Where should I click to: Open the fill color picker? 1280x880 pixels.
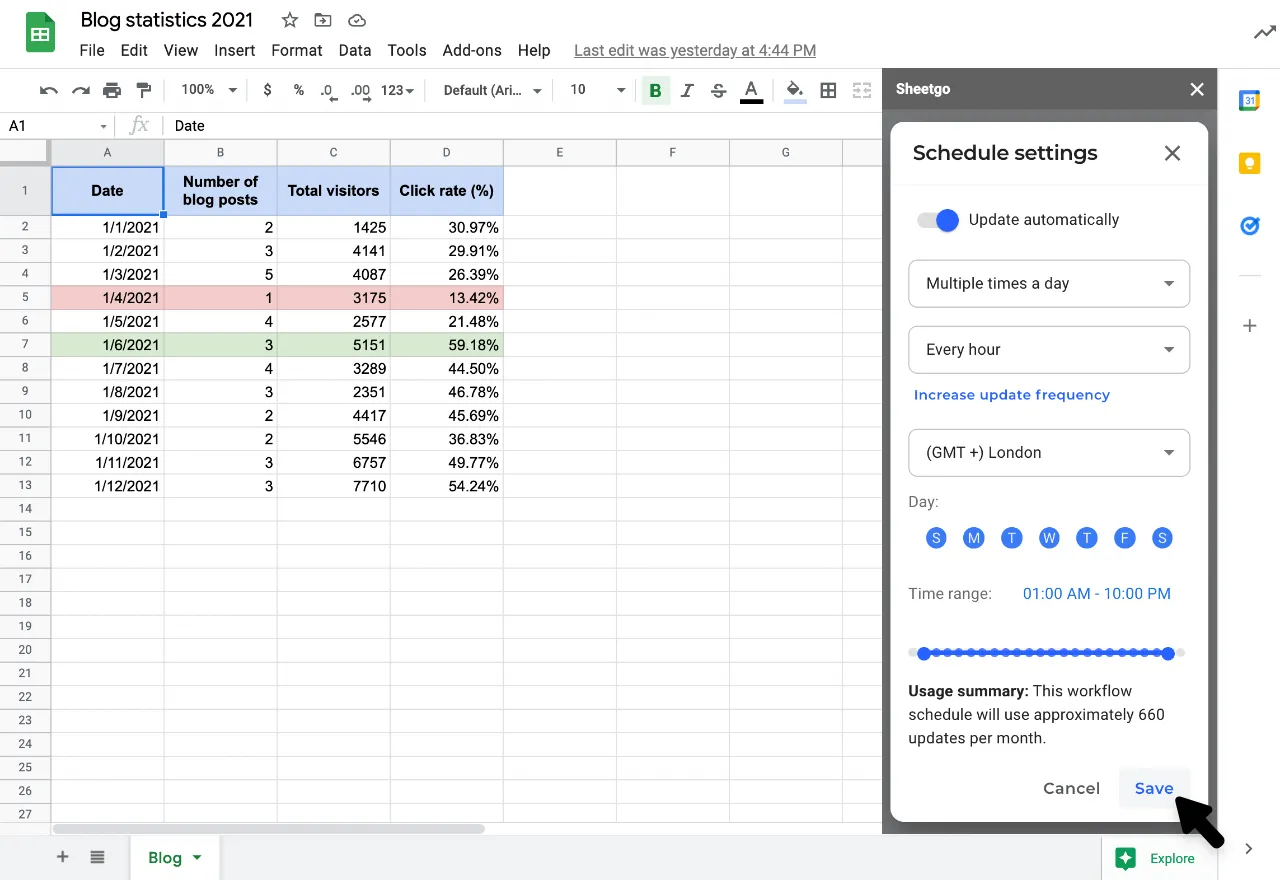(x=795, y=91)
